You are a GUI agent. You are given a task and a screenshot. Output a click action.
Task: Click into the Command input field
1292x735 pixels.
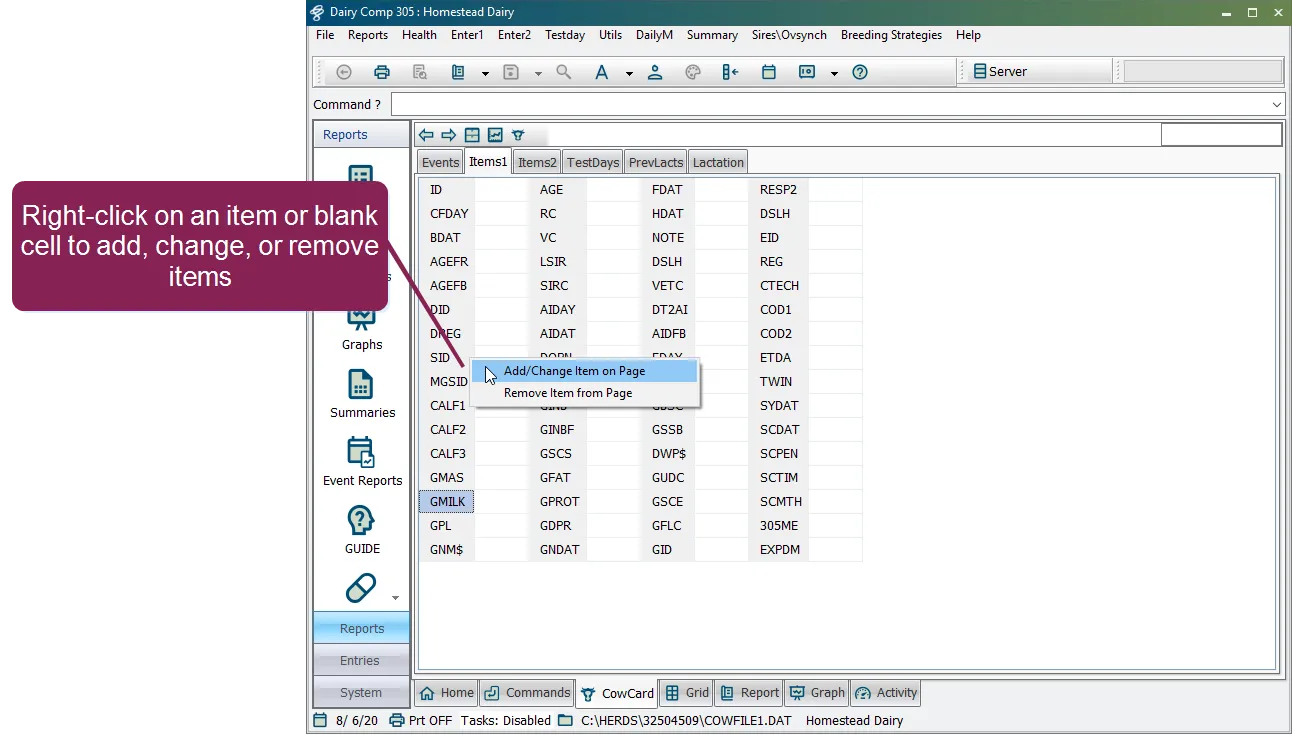[x=838, y=105]
